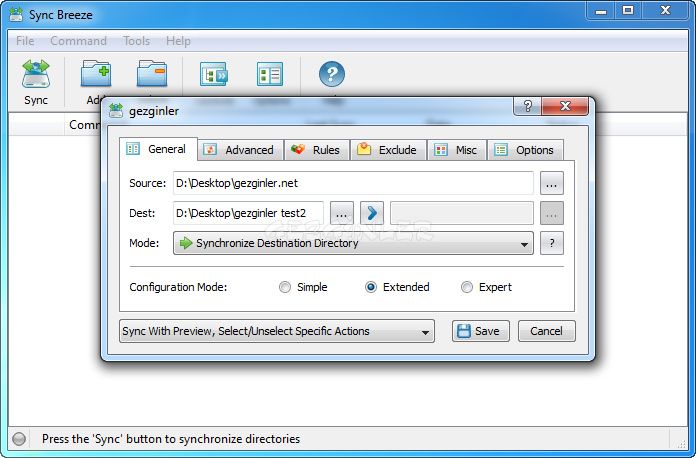Open the File menu

[25, 41]
